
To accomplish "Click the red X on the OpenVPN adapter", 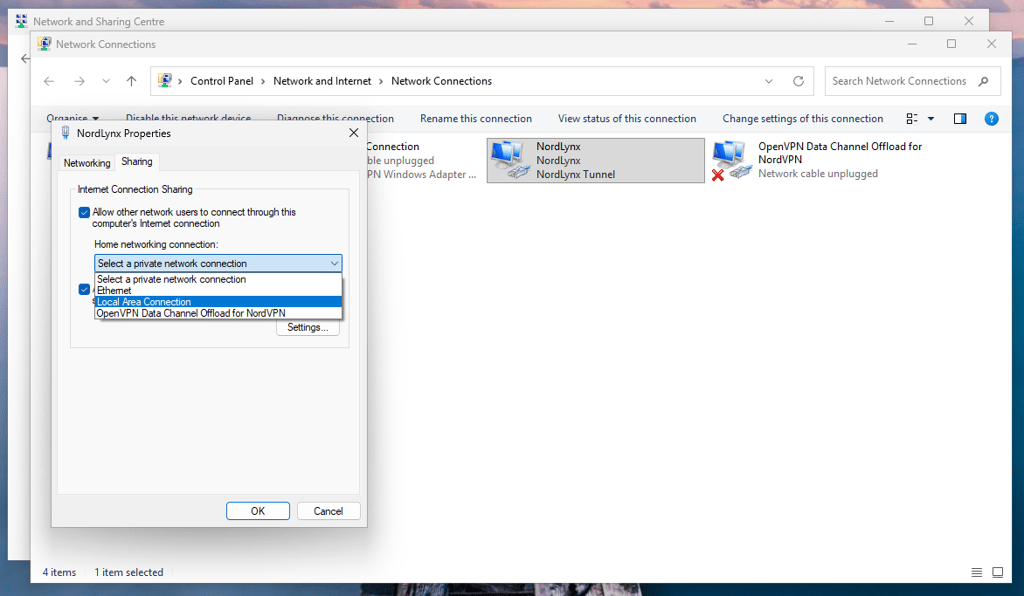I will (x=718, y=175).
